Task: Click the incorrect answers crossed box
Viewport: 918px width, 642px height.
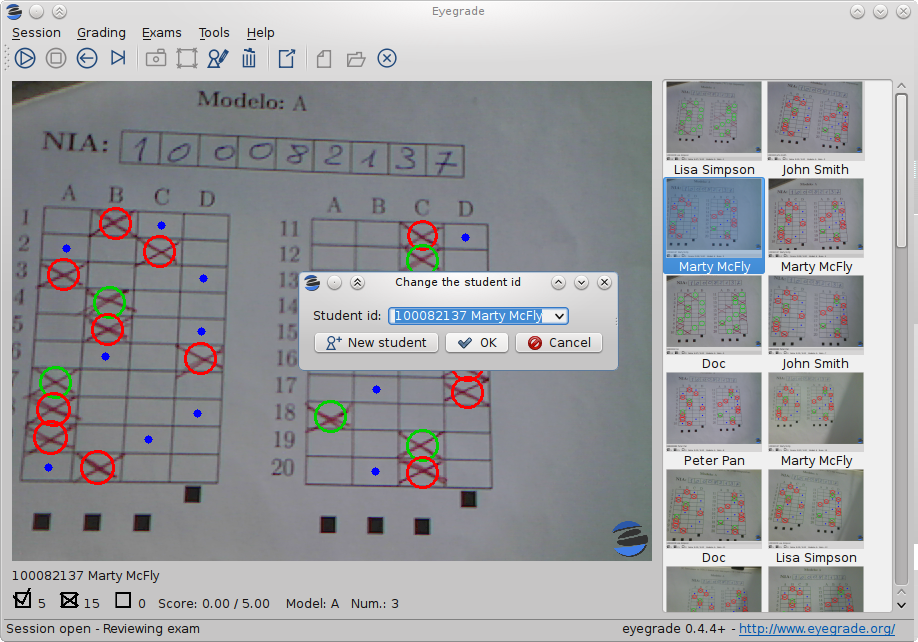Action: 70,600
